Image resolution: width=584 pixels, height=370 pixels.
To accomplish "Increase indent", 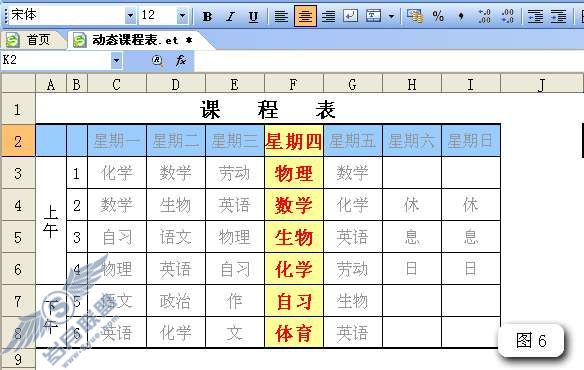I will coord(558,16).
